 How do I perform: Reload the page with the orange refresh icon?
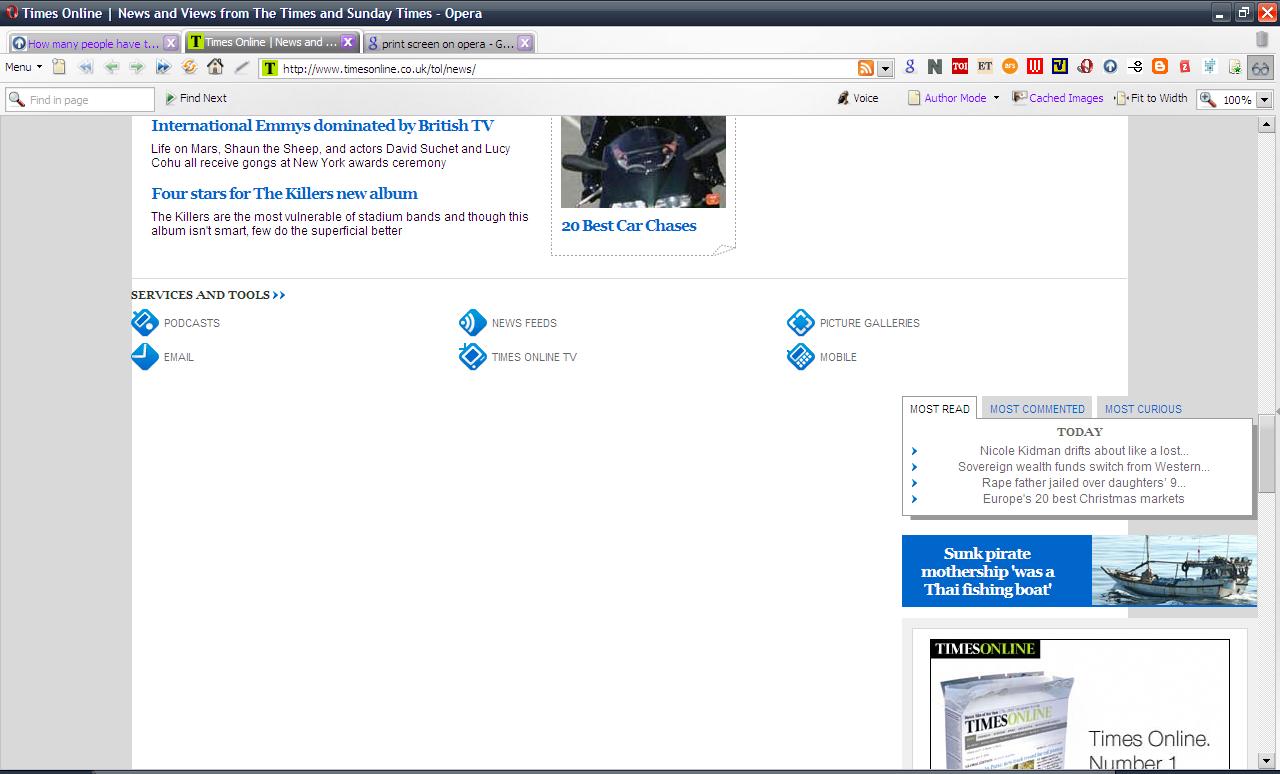tap(189, 67)
